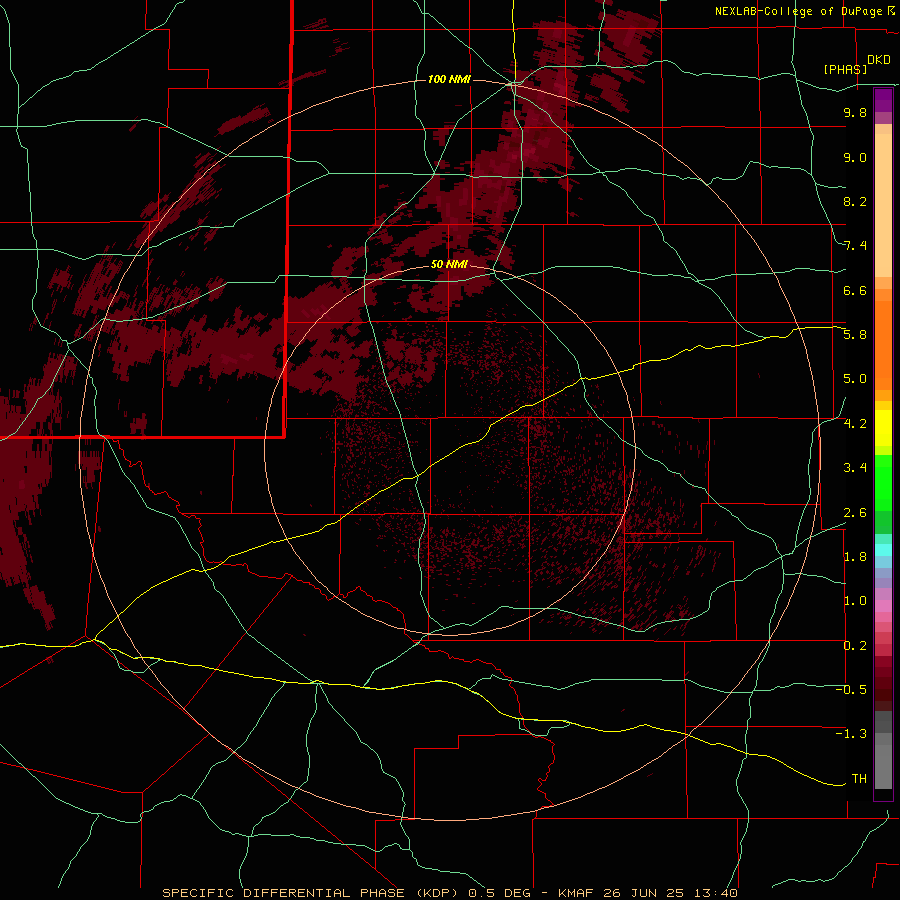Click the 4.2 scale value

coord(855,423)
